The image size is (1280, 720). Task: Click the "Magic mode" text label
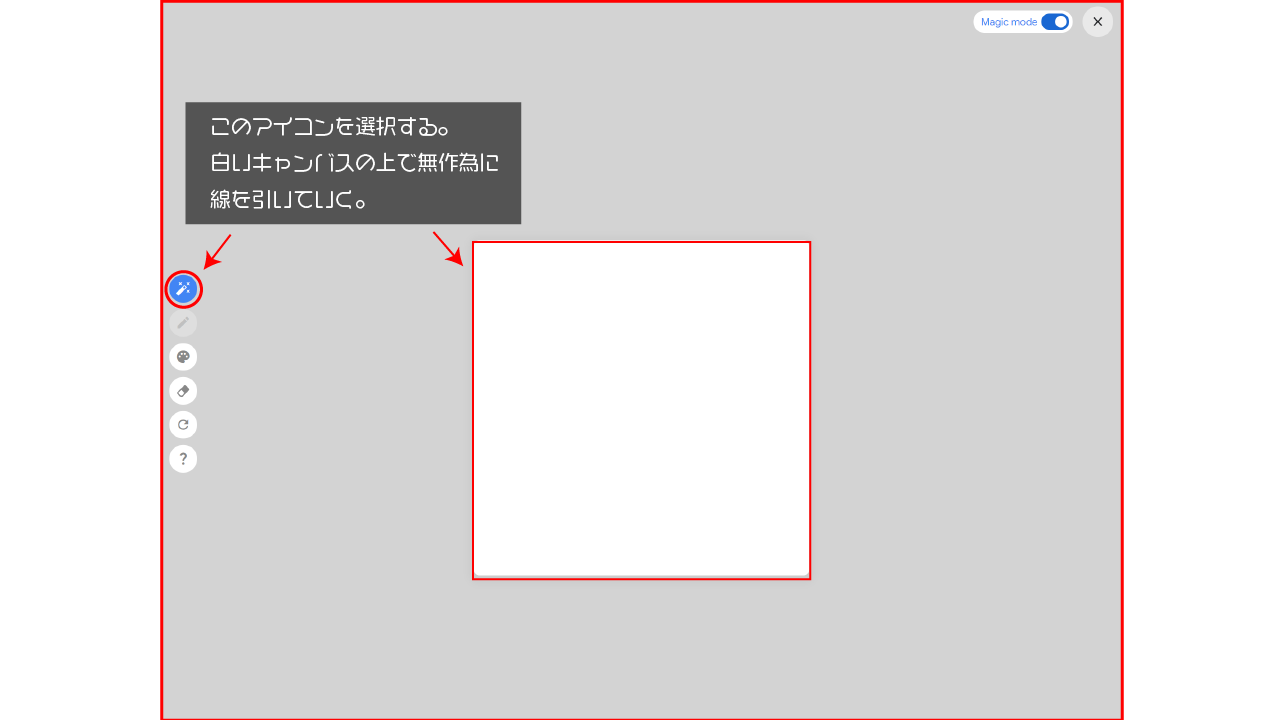[x=1009, y=22]
